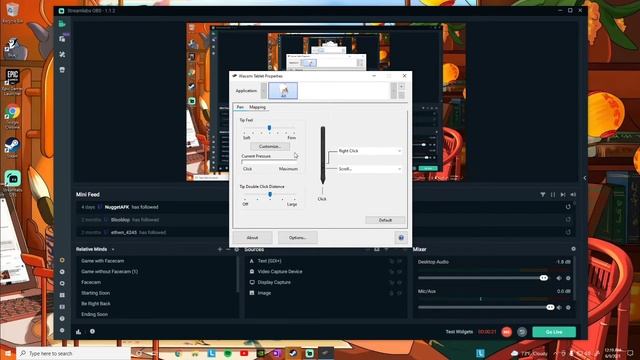Image resolution: width=640 pixels, height=360 pixels.
Task: Click the Desktop Audio volume slider knob
Action: coord(544,278)
